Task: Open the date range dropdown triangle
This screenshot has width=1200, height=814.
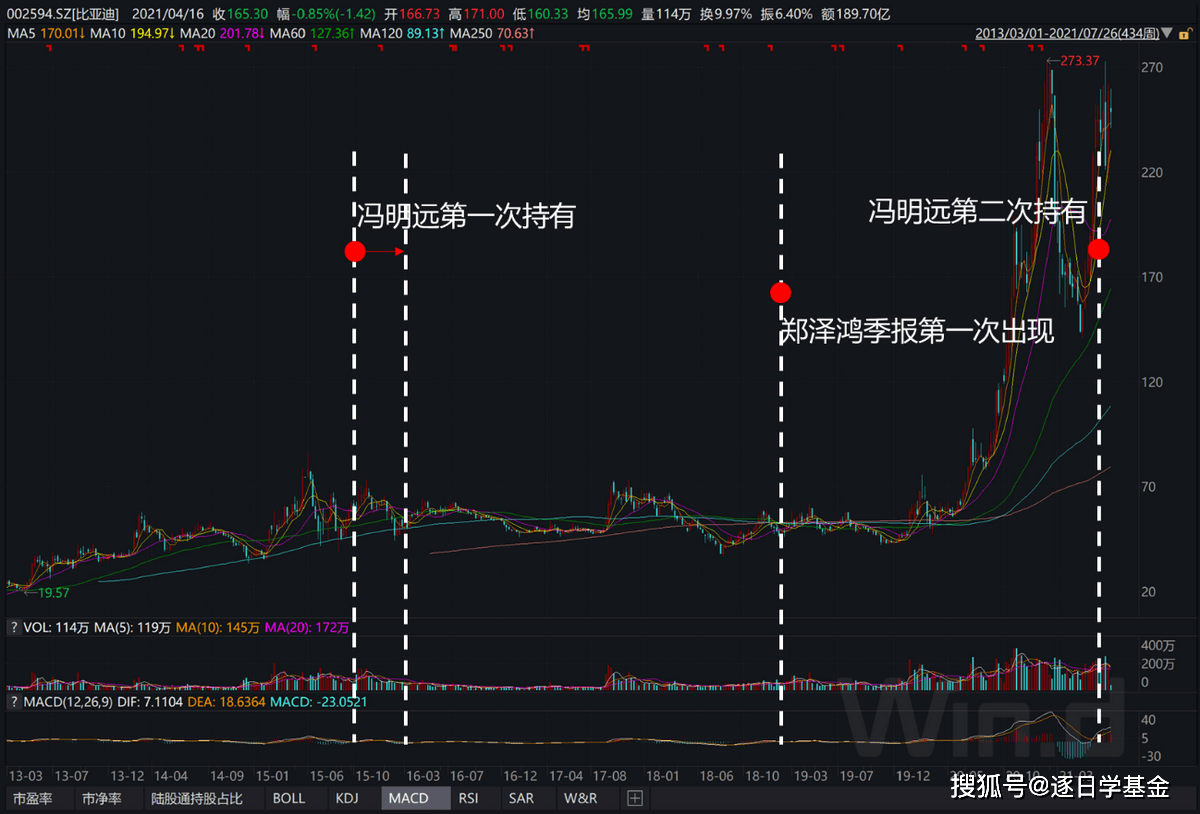Action: [1167, 34]
